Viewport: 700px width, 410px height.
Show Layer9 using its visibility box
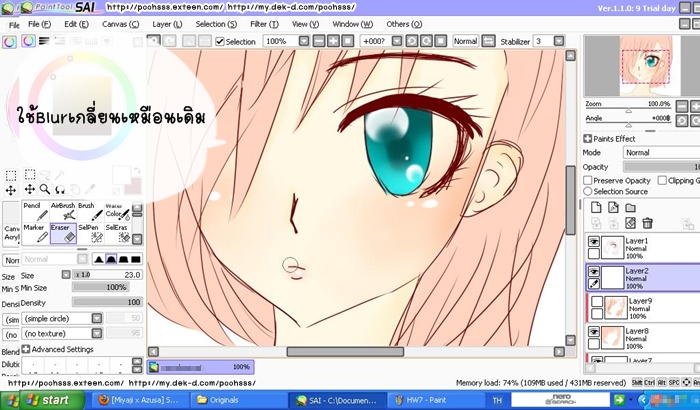point(597,301)
